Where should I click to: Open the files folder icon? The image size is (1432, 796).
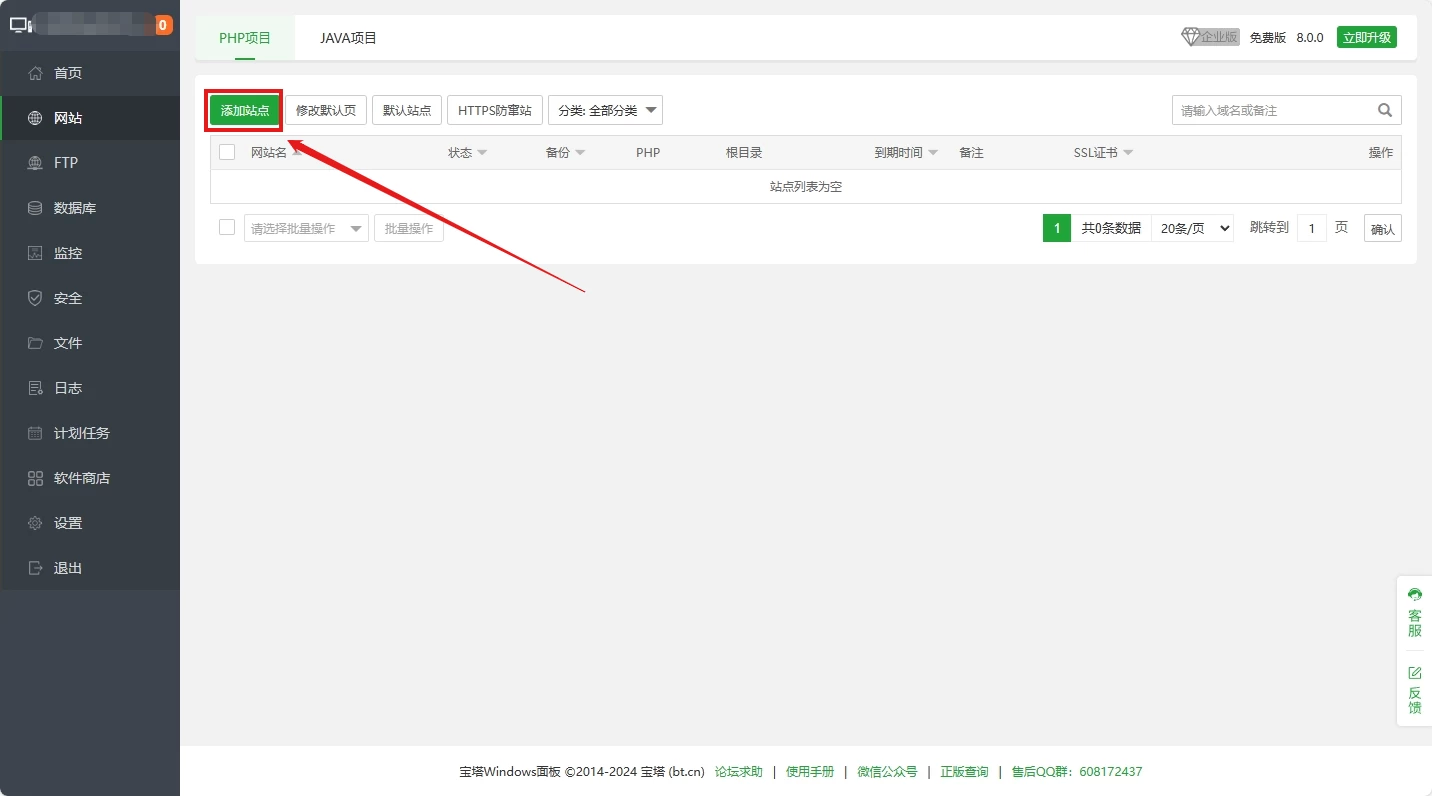coord(36,343)
